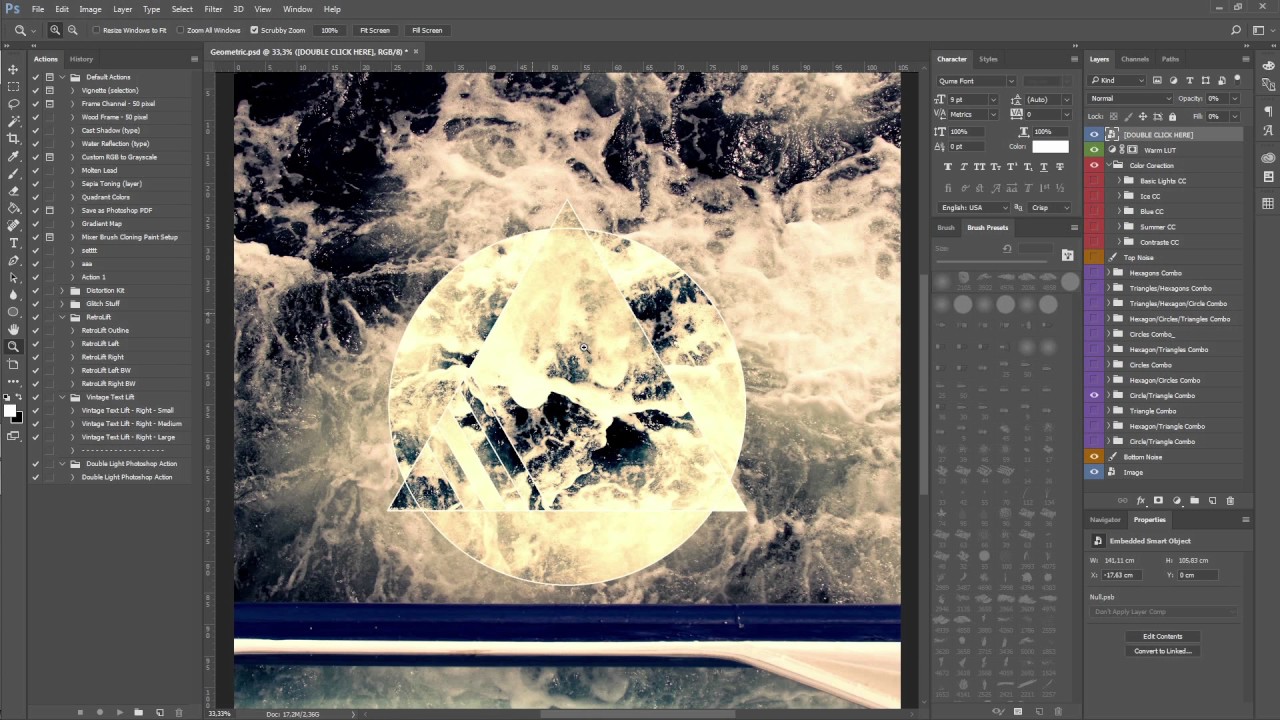Switch to the Channels tab
Viewport: 1280px width, 720px height.
(1135, 59)
